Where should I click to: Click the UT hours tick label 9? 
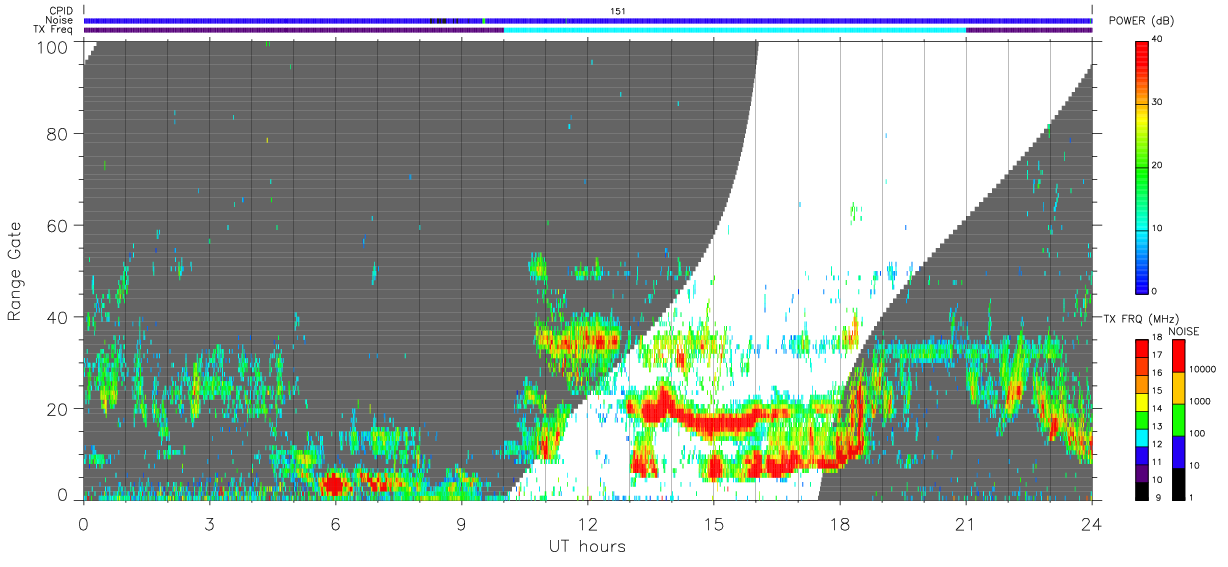[x=461, y=524]
